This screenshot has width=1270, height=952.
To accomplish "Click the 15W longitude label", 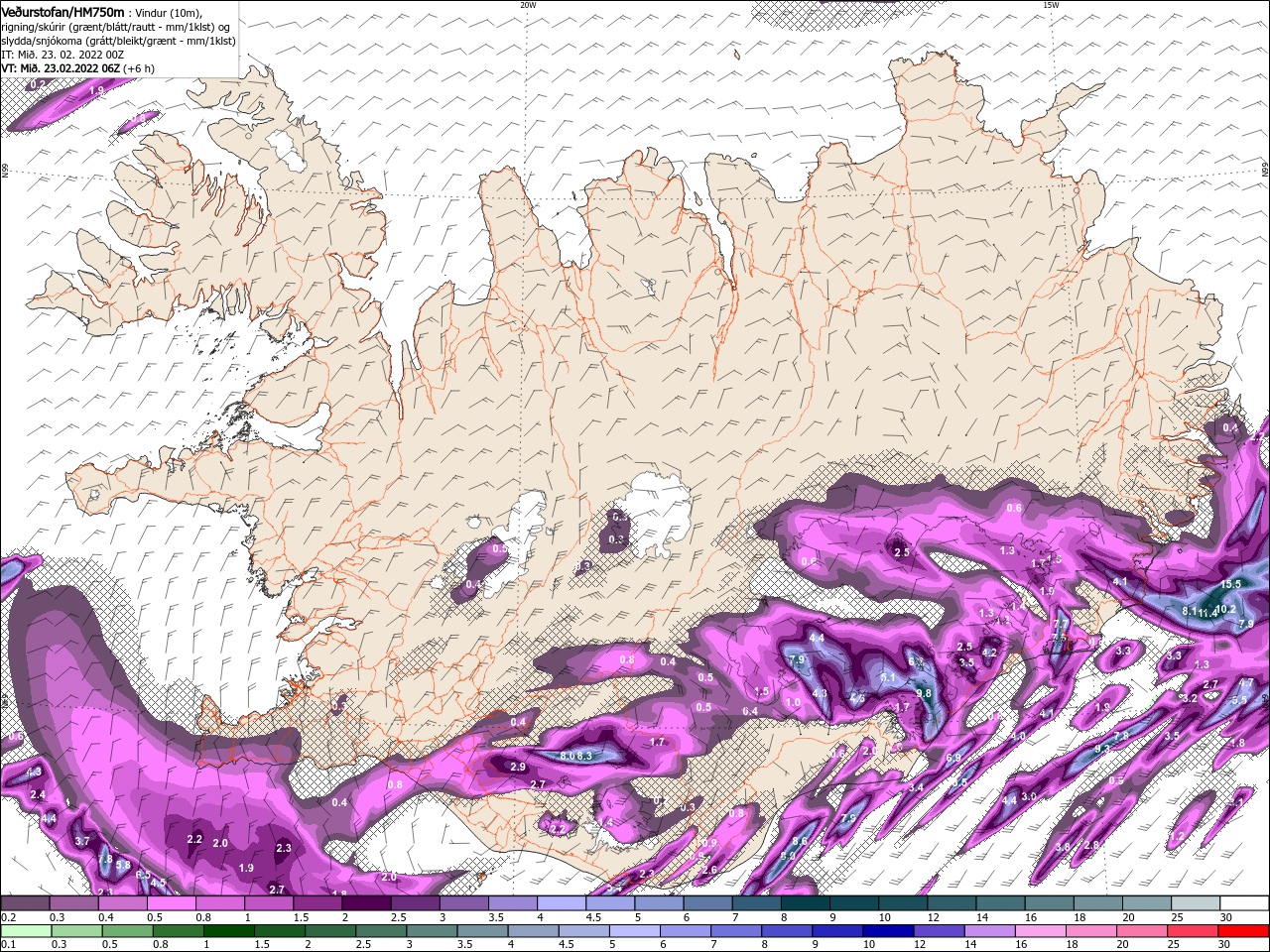I will [1051, 5].
